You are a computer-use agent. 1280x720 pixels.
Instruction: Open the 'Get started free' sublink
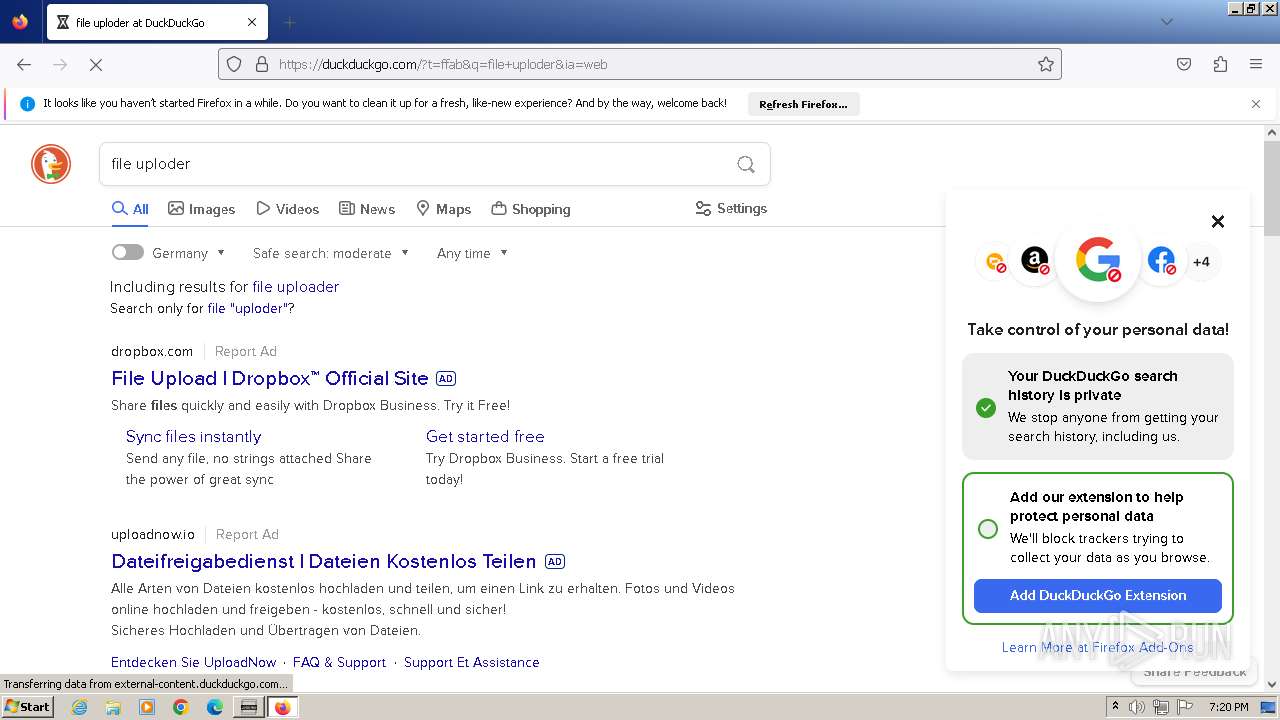tap(485, 436)
